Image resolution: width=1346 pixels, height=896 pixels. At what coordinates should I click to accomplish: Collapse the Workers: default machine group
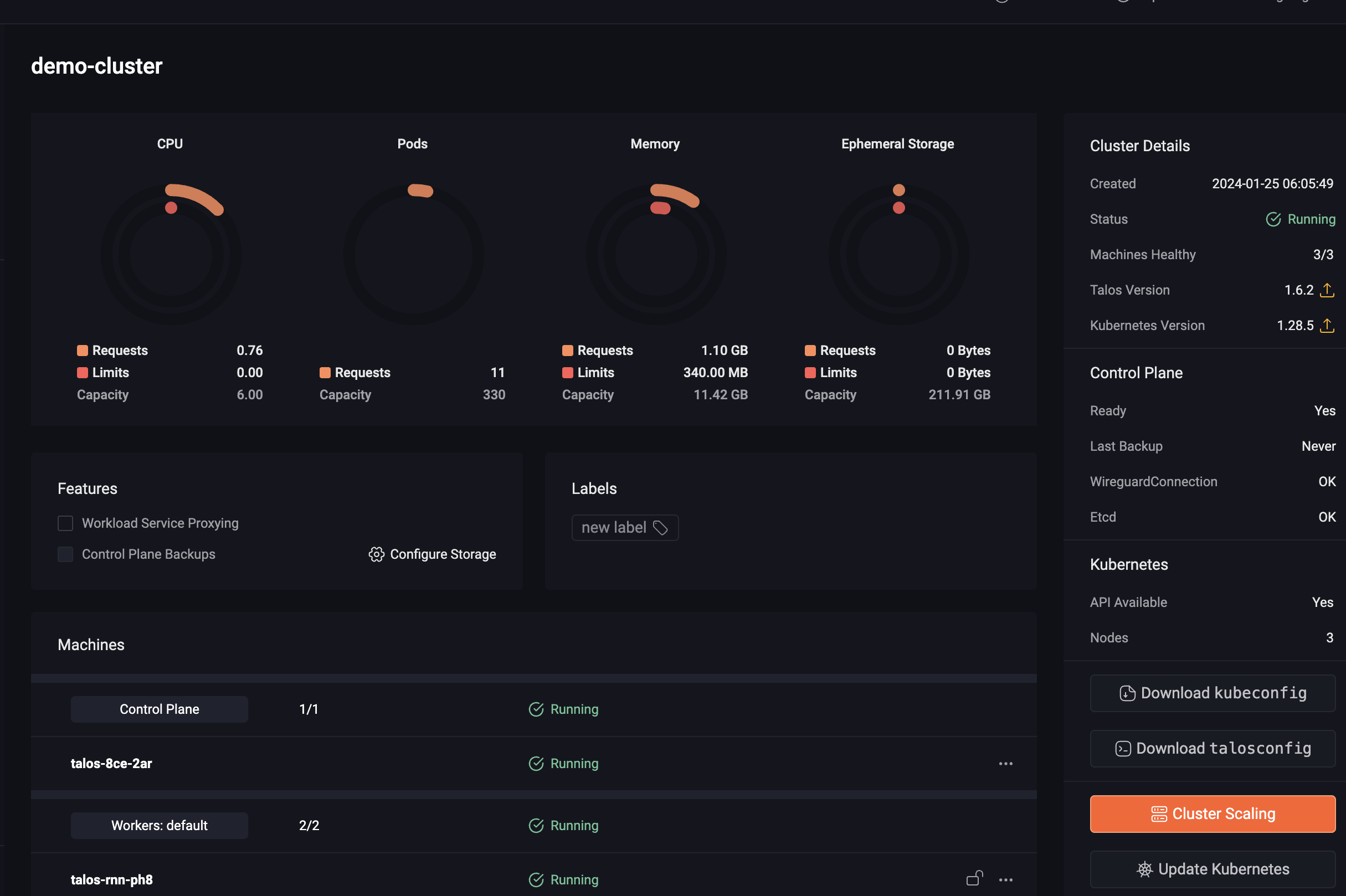(160, 826)
